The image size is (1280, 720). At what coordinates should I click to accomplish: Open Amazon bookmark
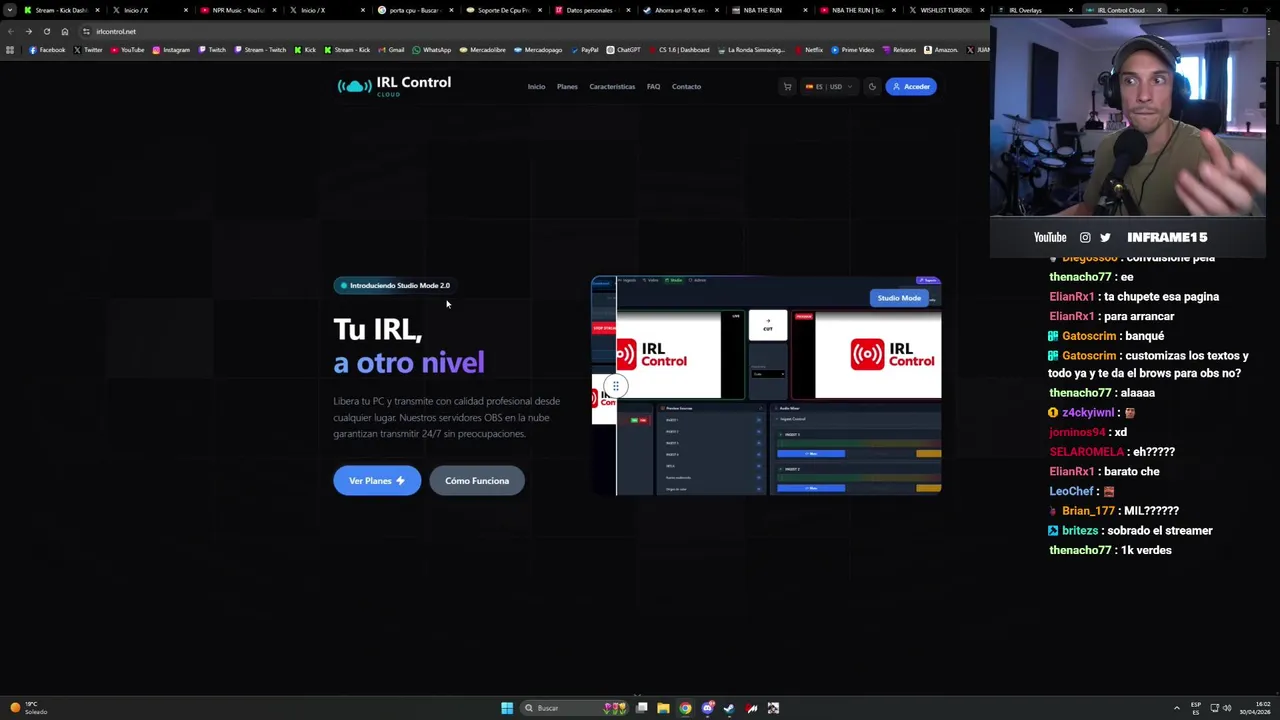pyautogui.click(x=940, y=50)
